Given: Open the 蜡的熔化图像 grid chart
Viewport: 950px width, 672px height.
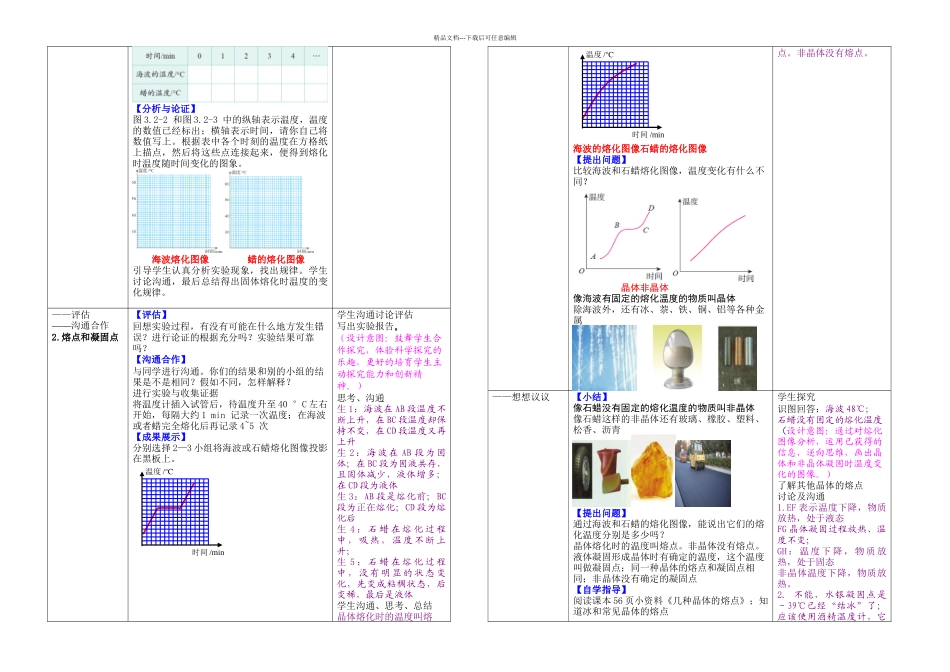Looking at the screenshot, I should 267,211.
